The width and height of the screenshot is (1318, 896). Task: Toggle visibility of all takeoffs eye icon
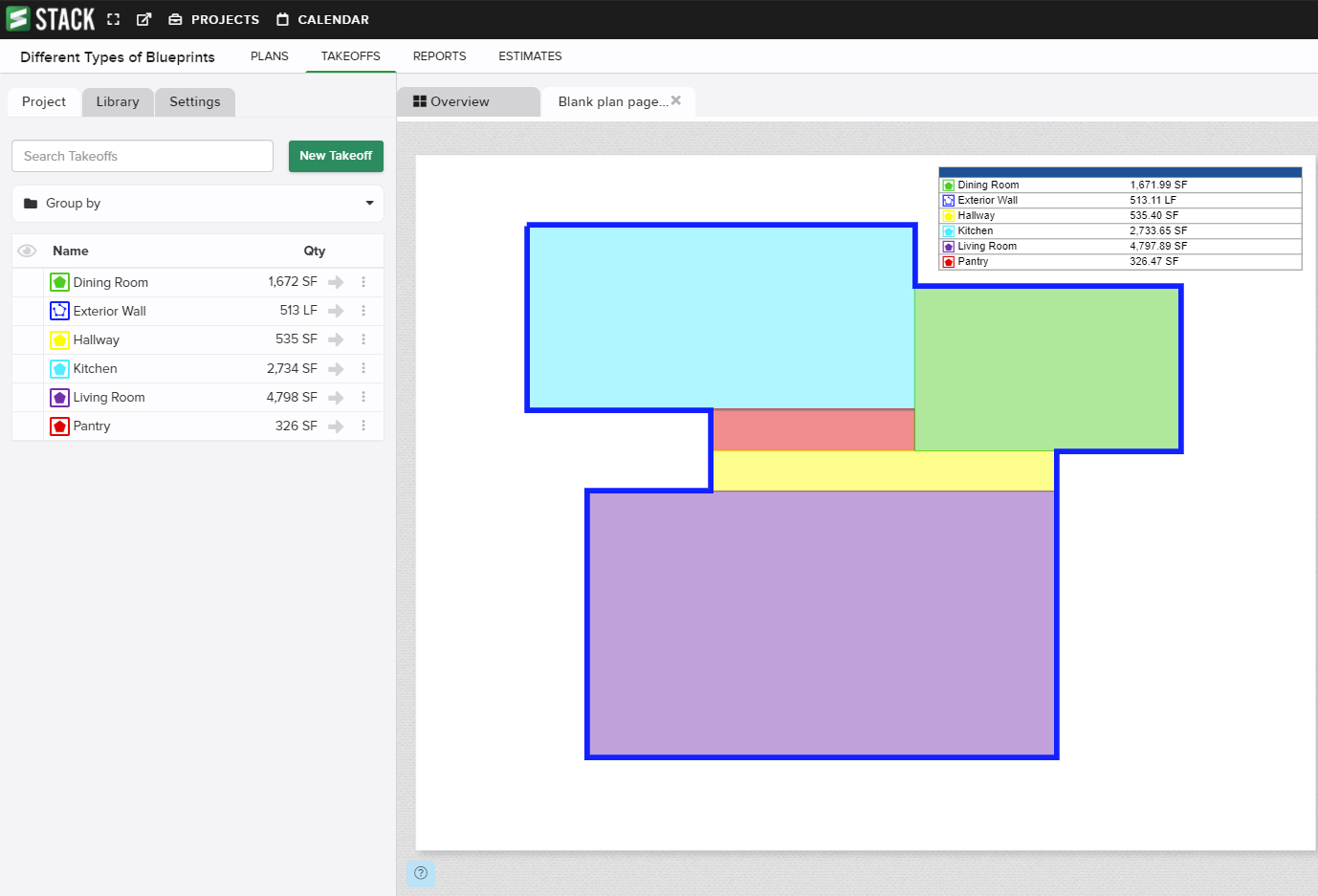pos(28,251)
